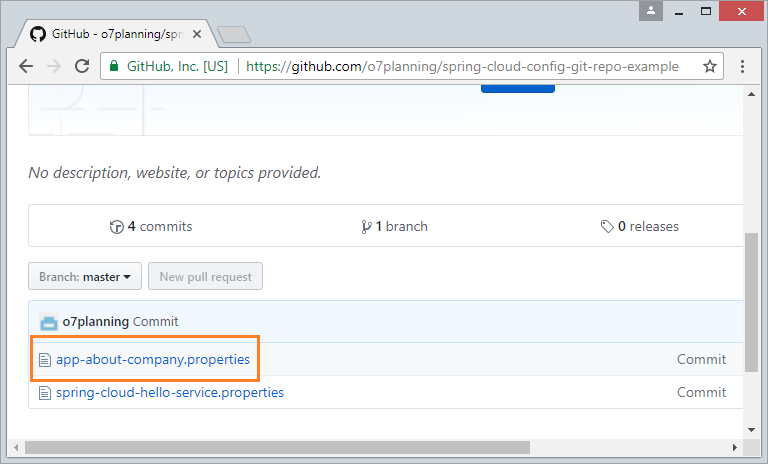Click the green padlock security icon
768x464 pixels.
point(114,66)
